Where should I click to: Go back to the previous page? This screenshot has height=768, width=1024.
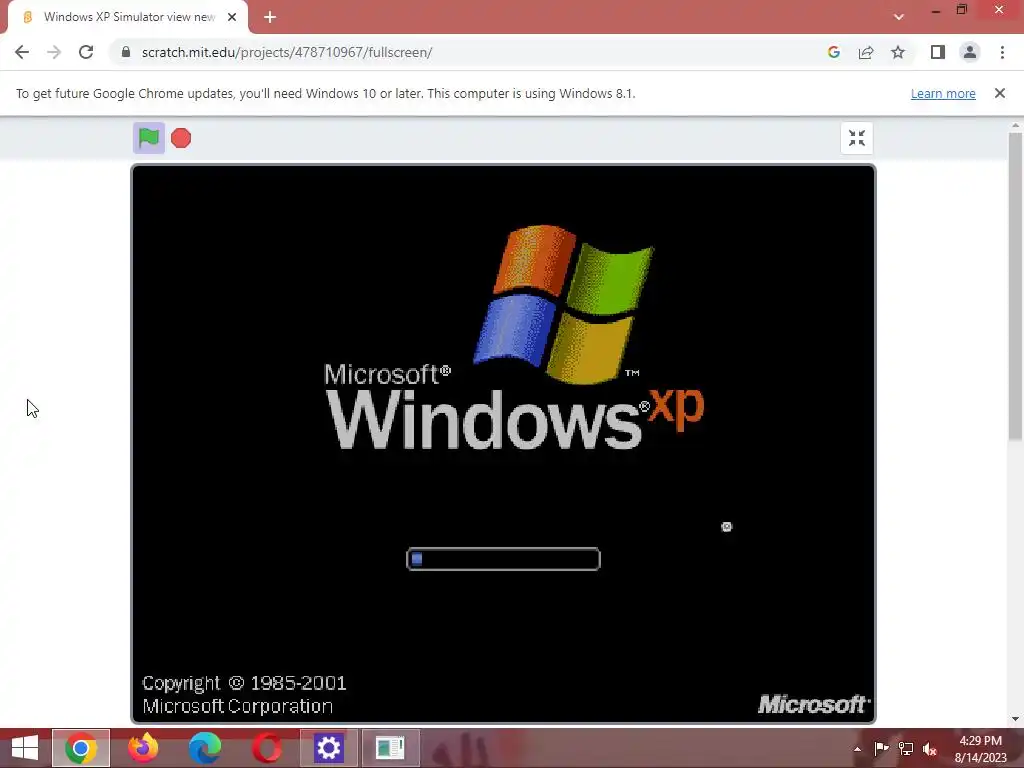pos(22,52)
